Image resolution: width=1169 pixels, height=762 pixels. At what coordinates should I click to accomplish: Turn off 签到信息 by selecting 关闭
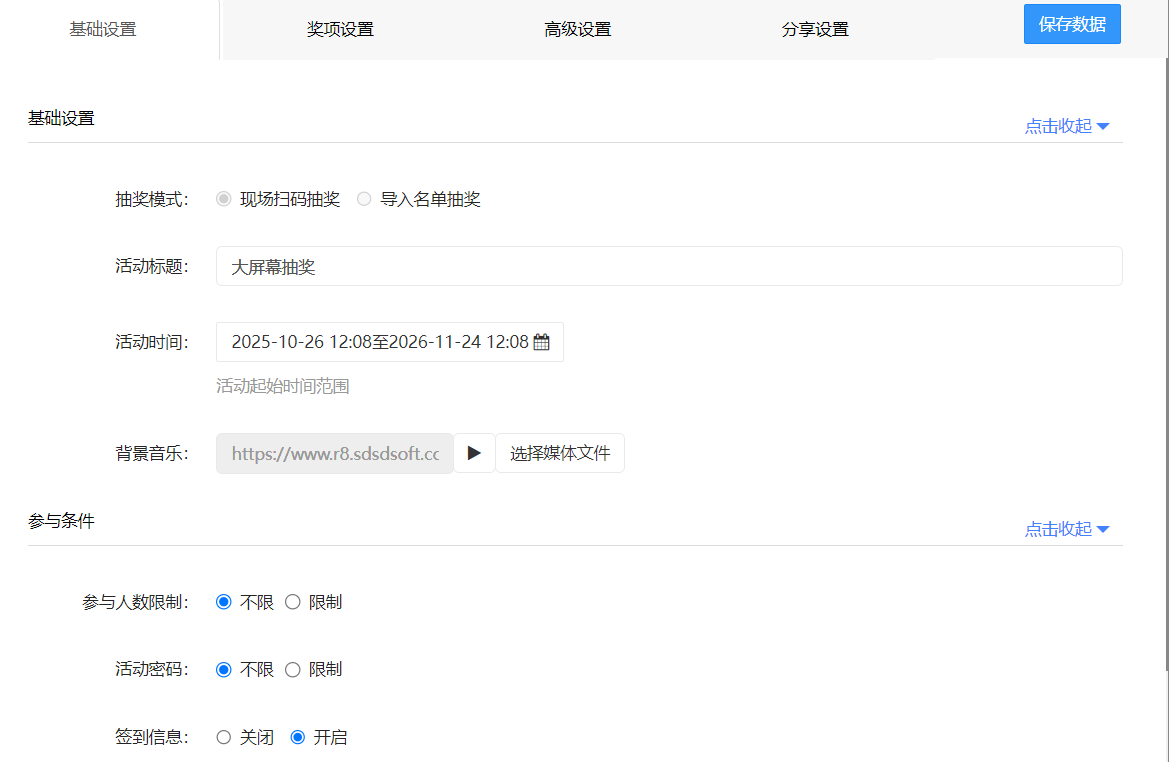(x=223, y=737)
